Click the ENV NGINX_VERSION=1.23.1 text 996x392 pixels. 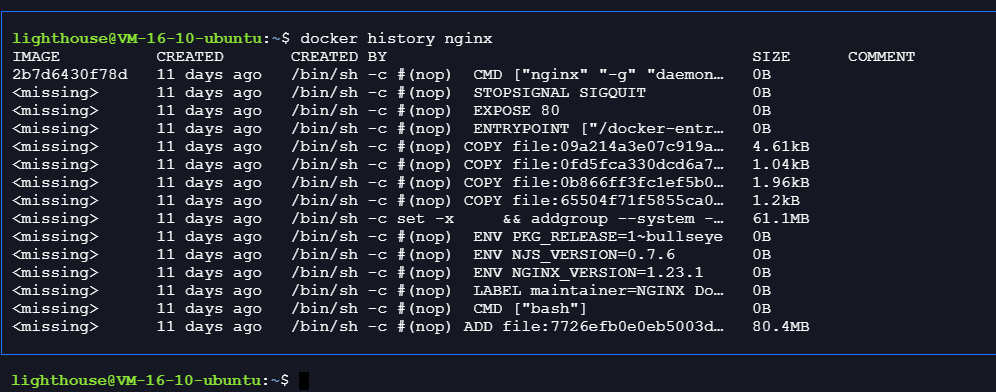point(588,273)
